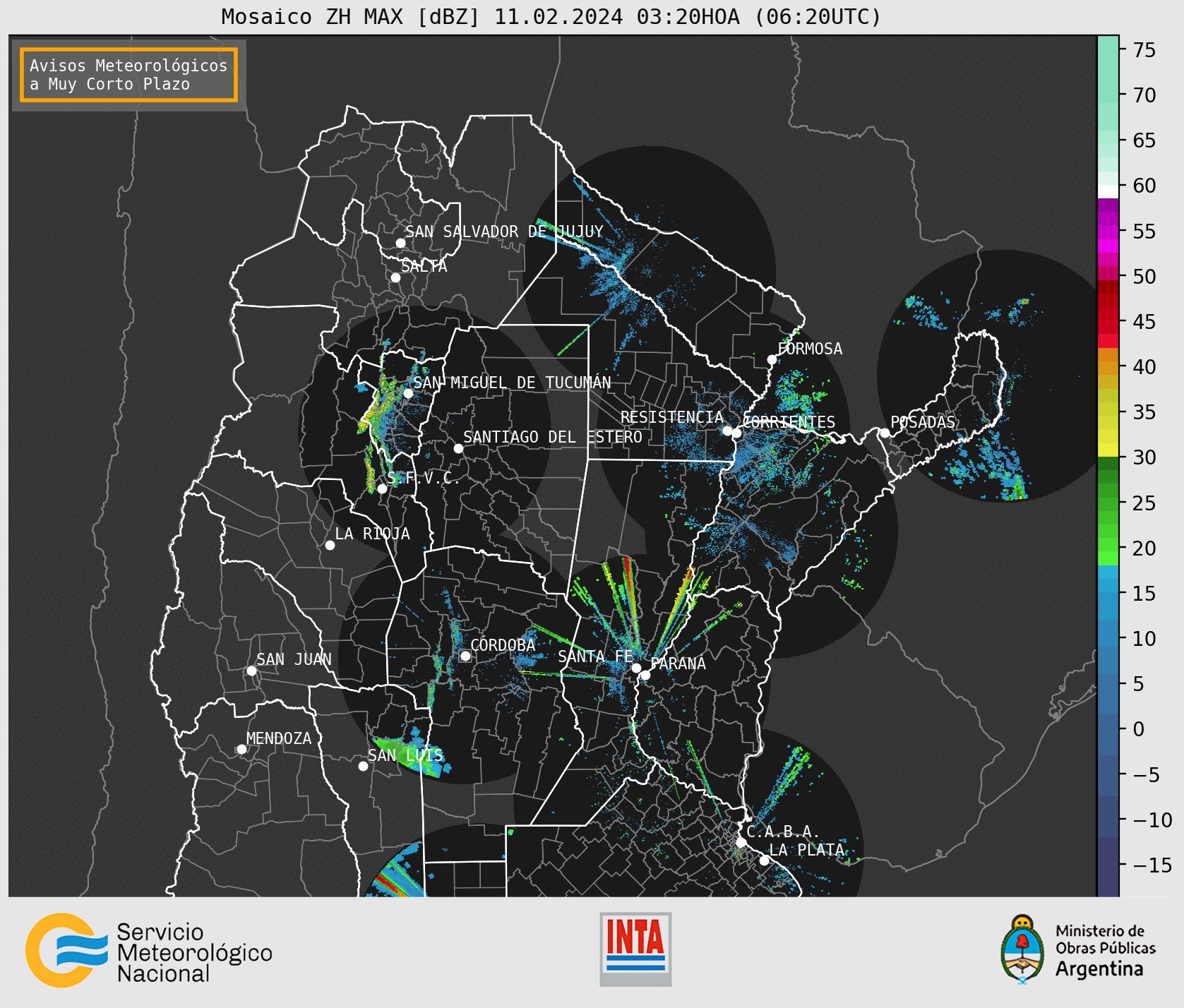Click the −15 value on the dBZ scale

click(x=1153, y=865)
